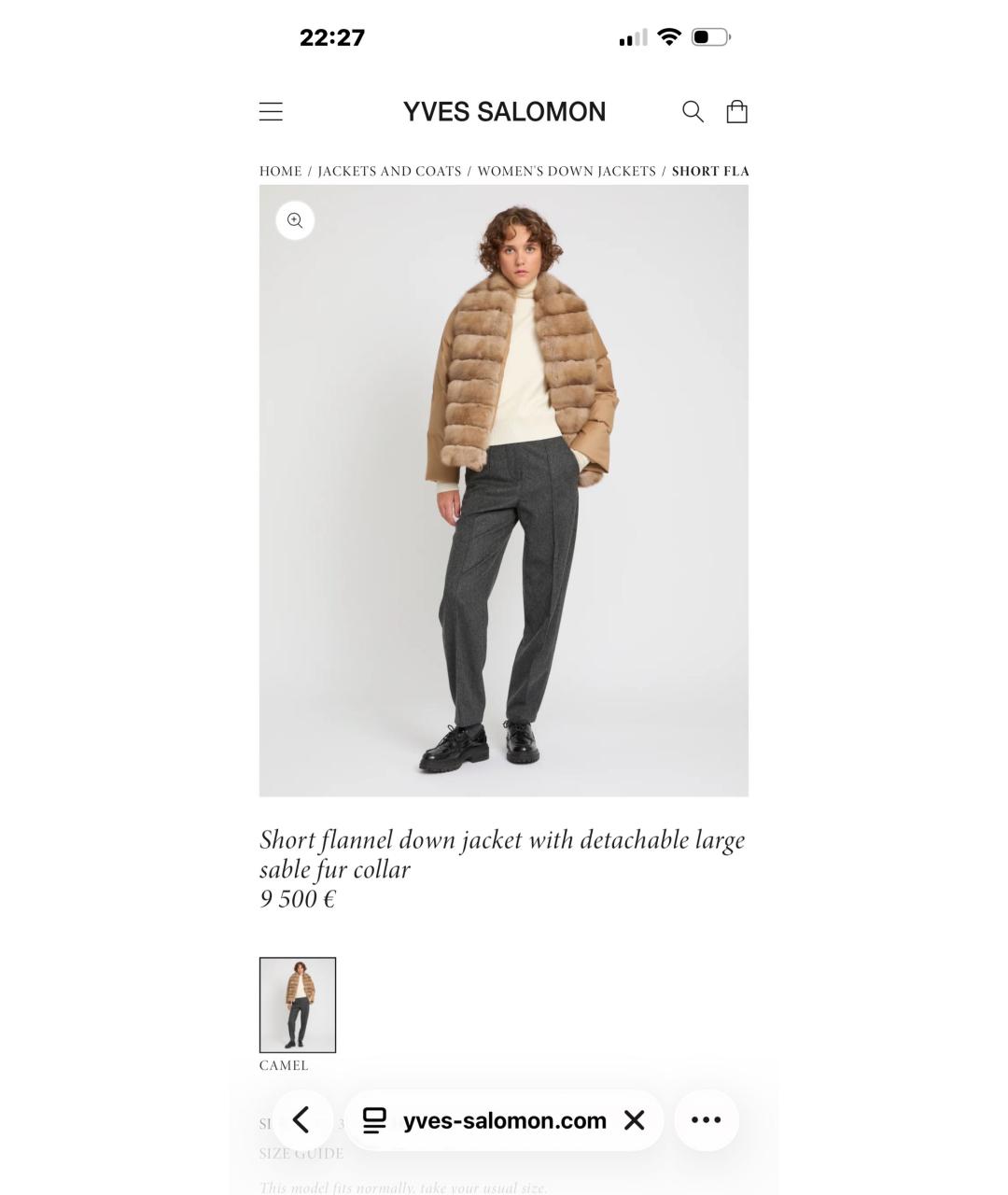Go back with the browser arrow
This screenshot has height=1195, width=1008.
tap(301, 1119)
